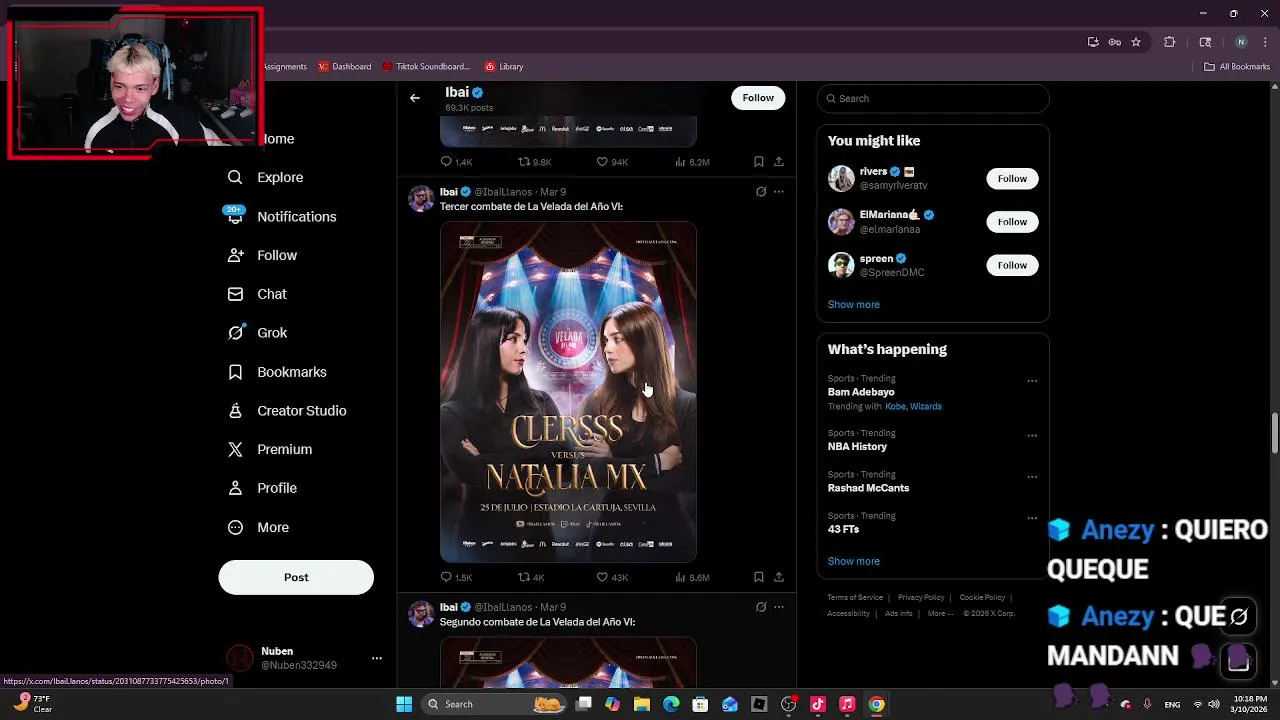Bookmark this tab with the star icon
This screenshot has height=720, width=1280.
(x=1136, y=42)
